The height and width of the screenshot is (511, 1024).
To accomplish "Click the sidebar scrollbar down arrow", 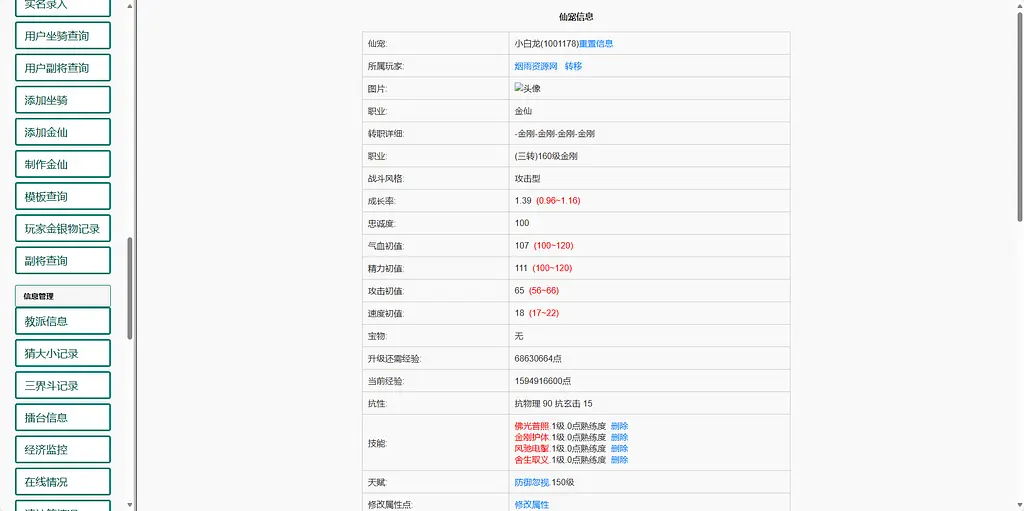I will pyautogui.click(x=130, y=504).
